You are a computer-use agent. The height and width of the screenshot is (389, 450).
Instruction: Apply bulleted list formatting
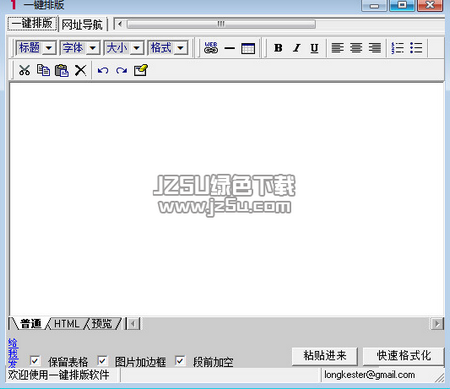[x=416, y=48]
